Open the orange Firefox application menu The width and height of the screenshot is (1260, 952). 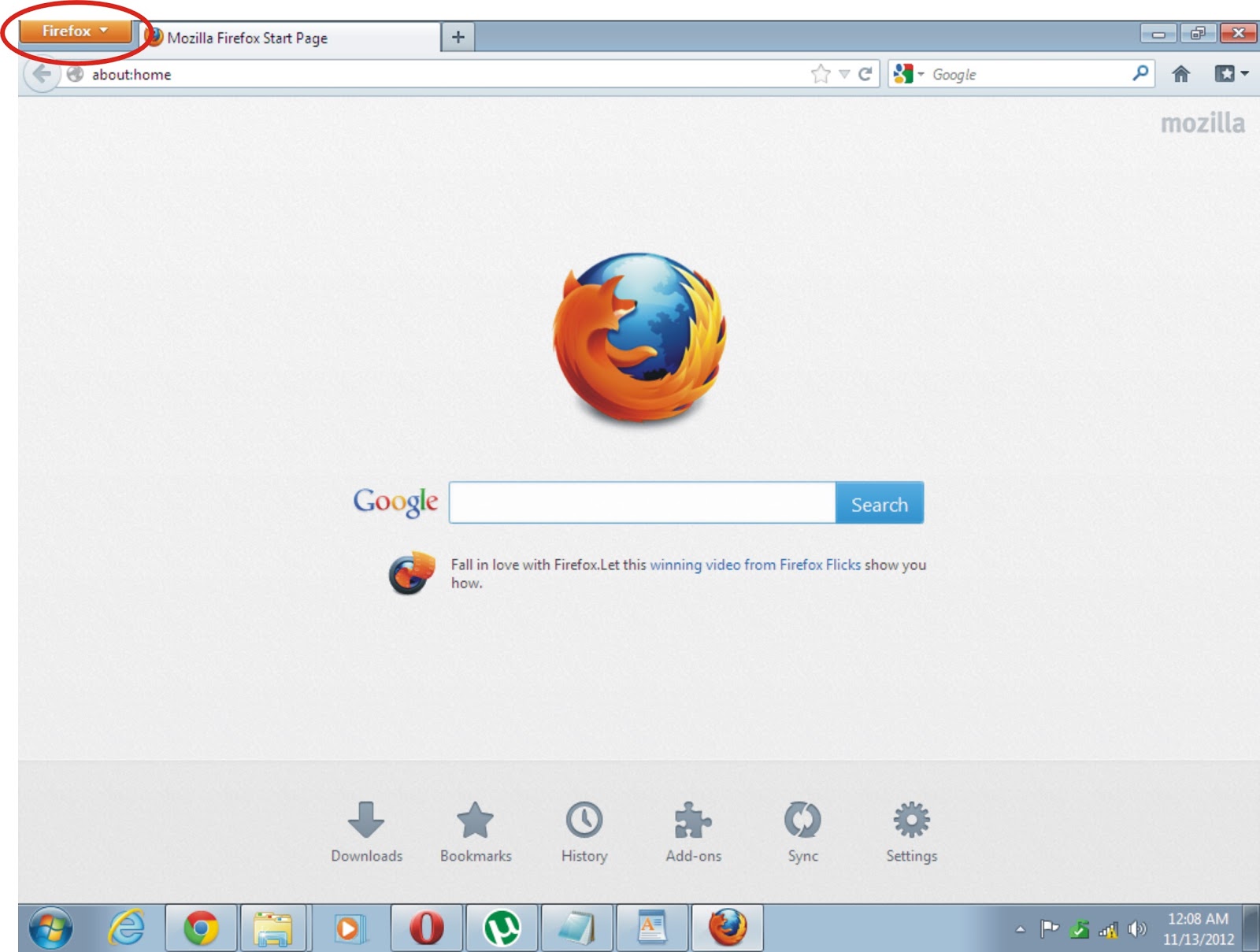76,31
